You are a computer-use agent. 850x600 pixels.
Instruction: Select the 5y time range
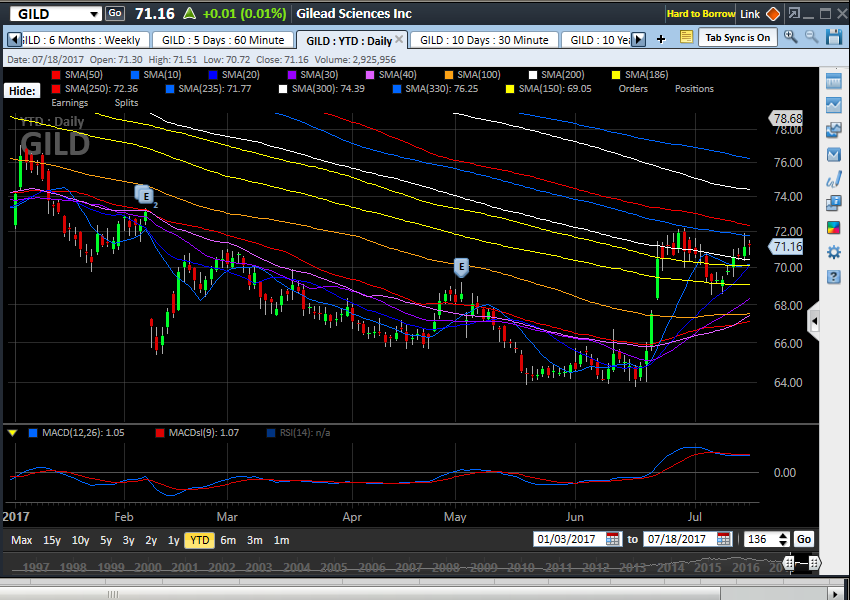tap(106, 540)
